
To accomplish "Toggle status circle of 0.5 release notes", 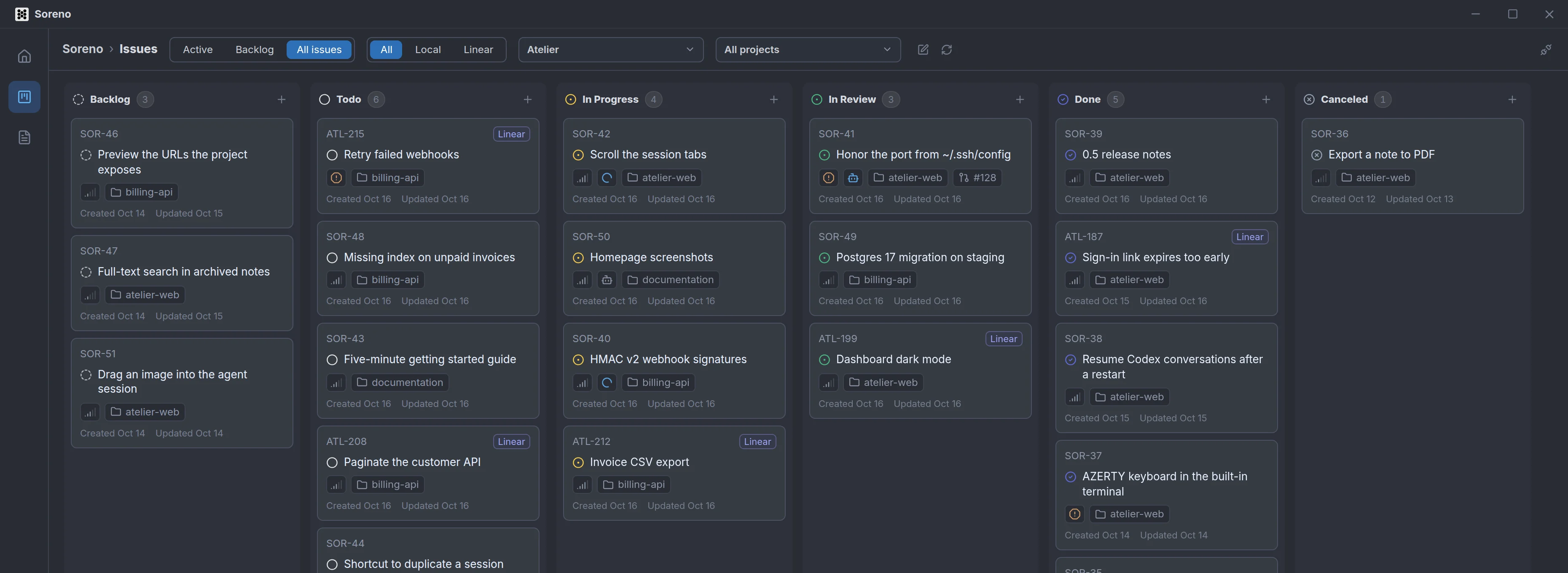I will click(x=1071, y=155).
